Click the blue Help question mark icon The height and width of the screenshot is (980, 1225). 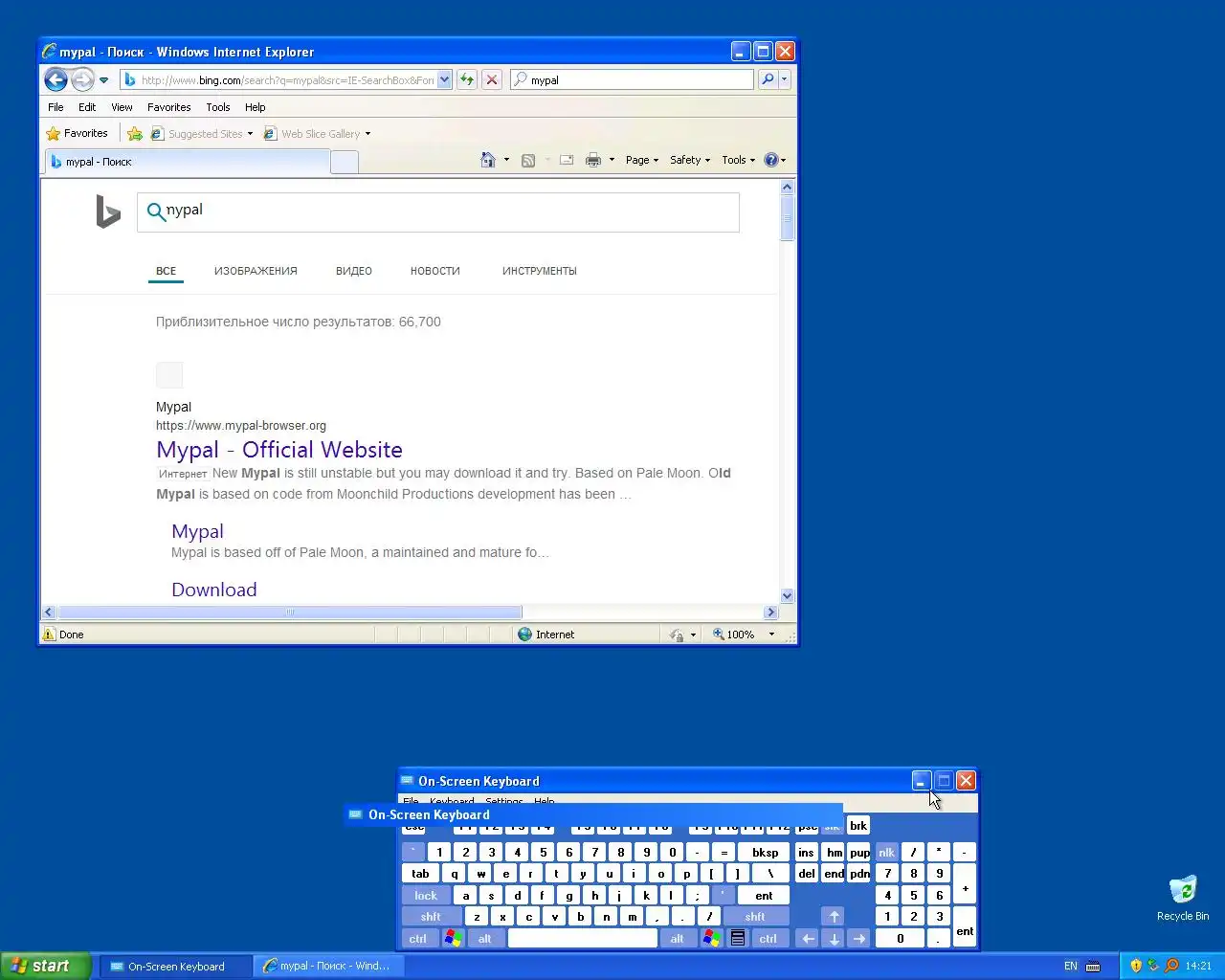(771, 160)
